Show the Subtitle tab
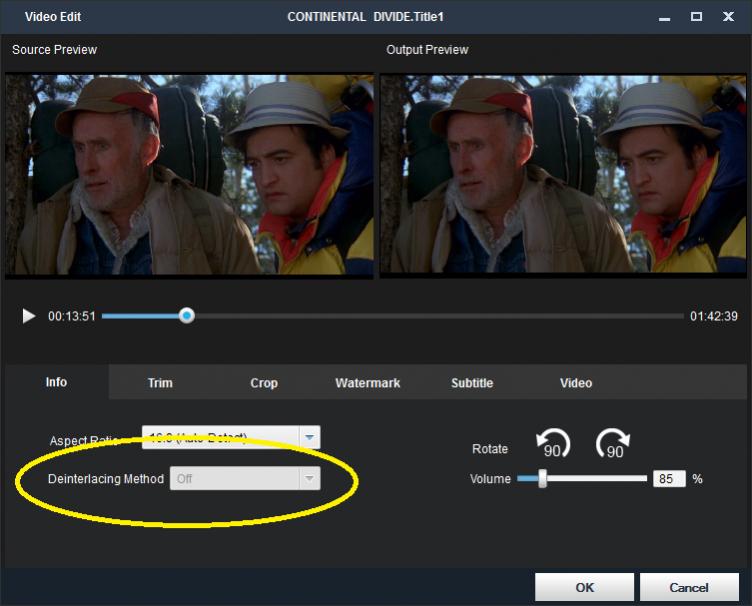 pyautogui.click(x=472, y=383)
